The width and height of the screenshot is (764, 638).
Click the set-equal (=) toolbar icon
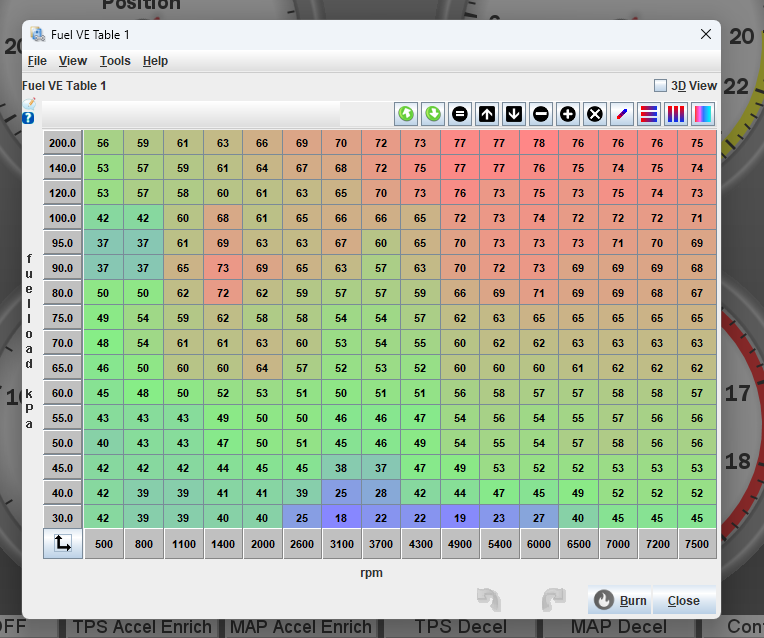460,114
